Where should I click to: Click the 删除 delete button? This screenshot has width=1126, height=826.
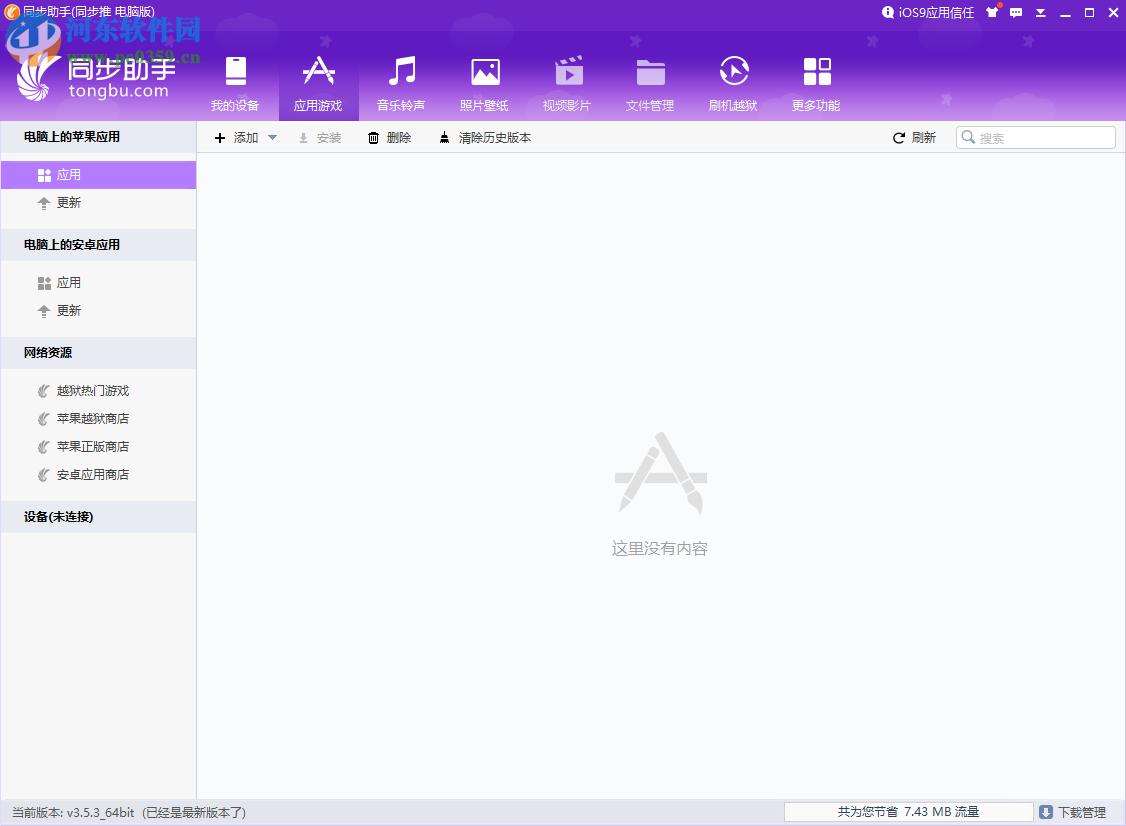tap(389, 138)
